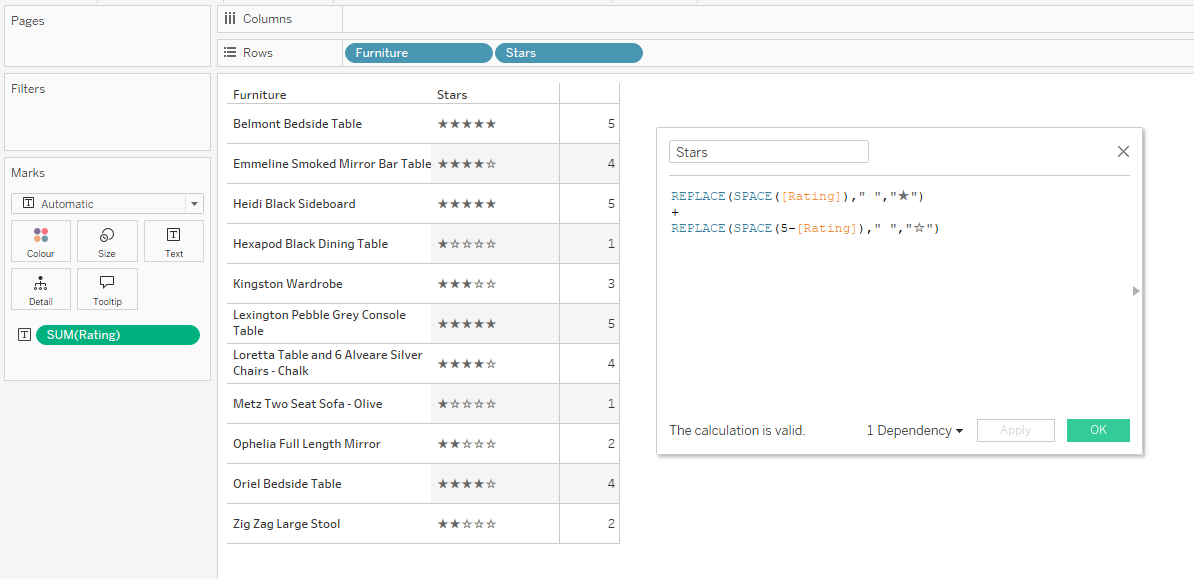
Task: Click the Filters shelf label
Action: (x=28, y=89)
